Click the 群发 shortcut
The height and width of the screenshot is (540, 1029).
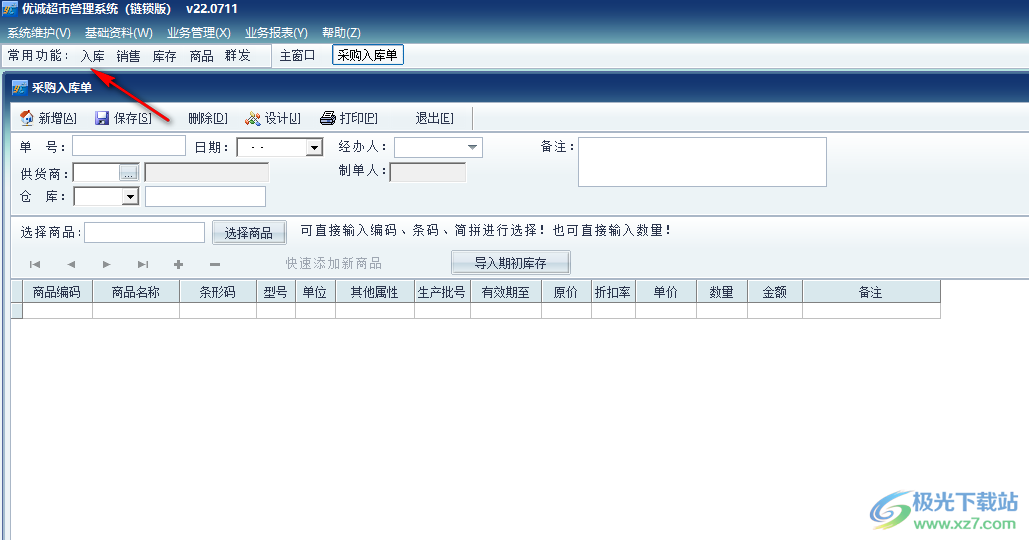click(x=238, y=56)
